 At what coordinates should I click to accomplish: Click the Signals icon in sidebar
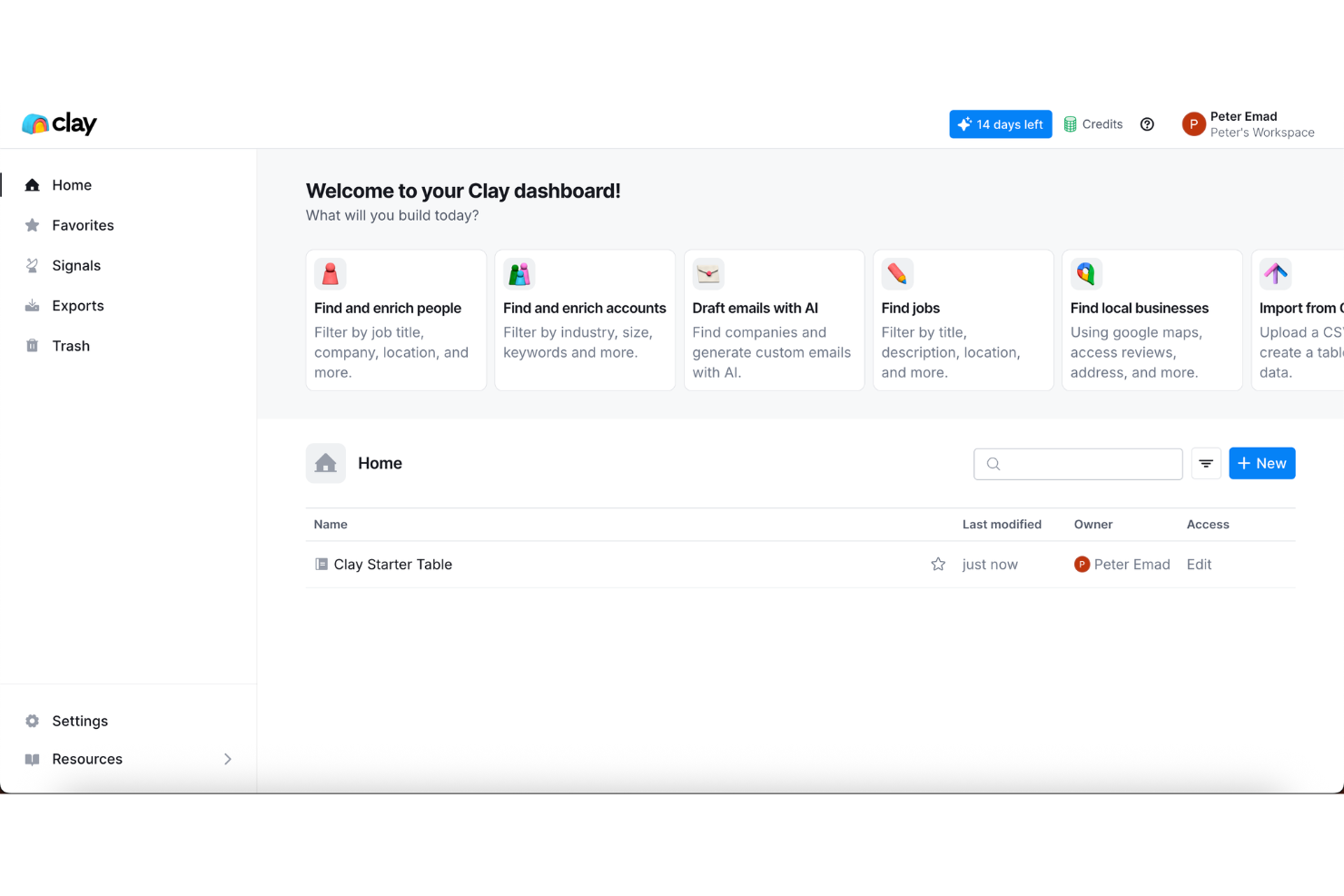tap(32, 265)
